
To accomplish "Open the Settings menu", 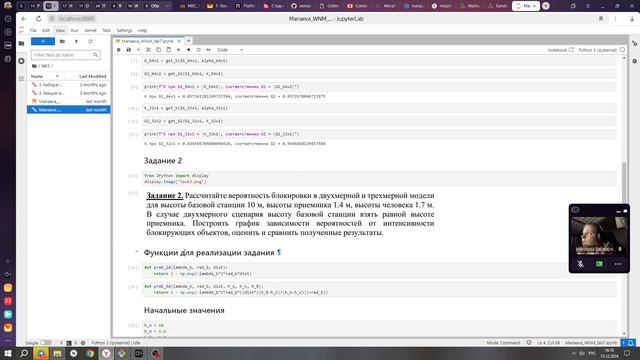I will point(124,31).
